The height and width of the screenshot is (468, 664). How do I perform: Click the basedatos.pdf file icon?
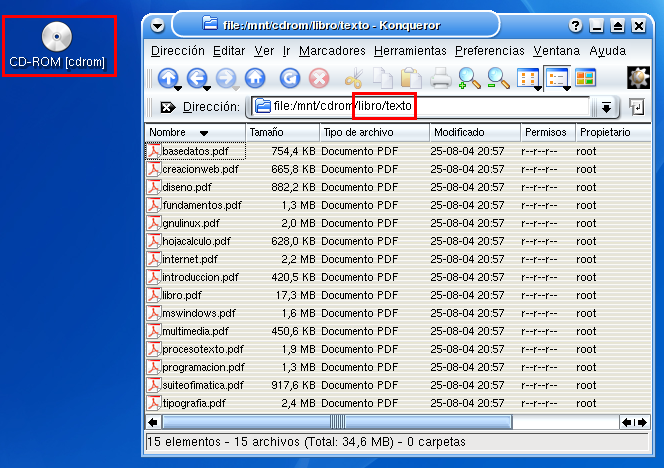(x=154, y=151)
